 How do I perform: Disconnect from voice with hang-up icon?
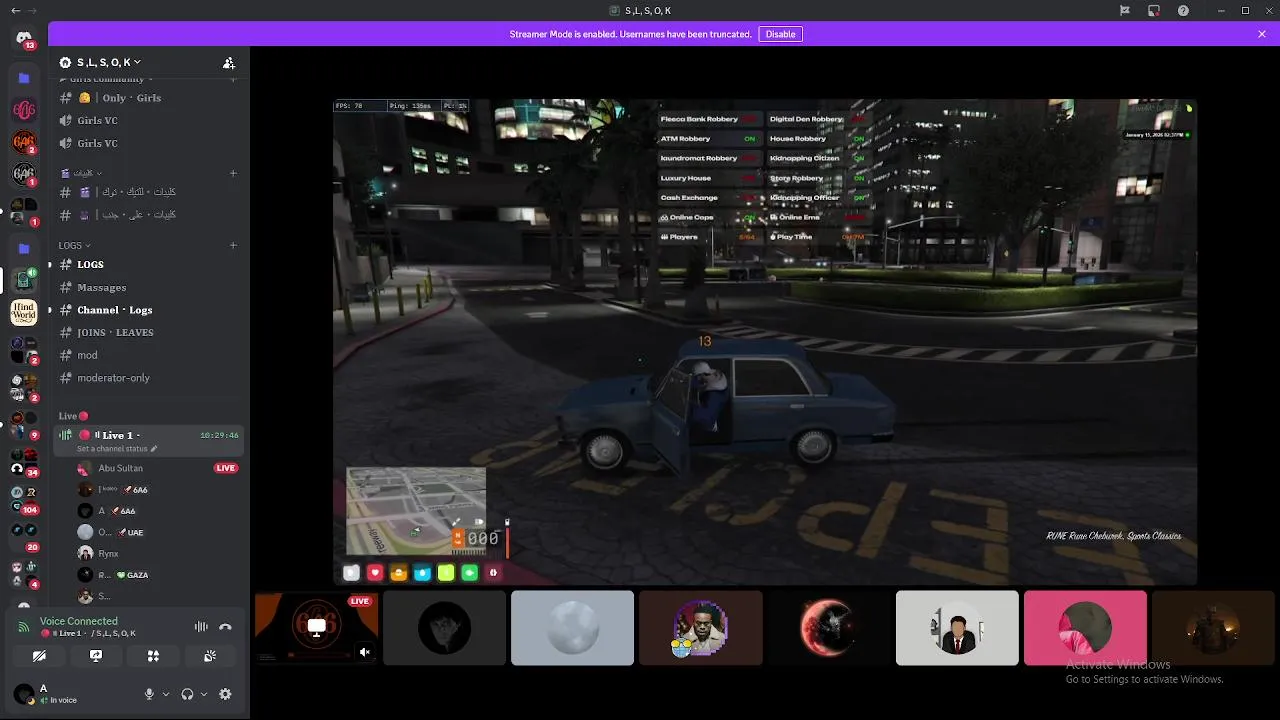225,627
